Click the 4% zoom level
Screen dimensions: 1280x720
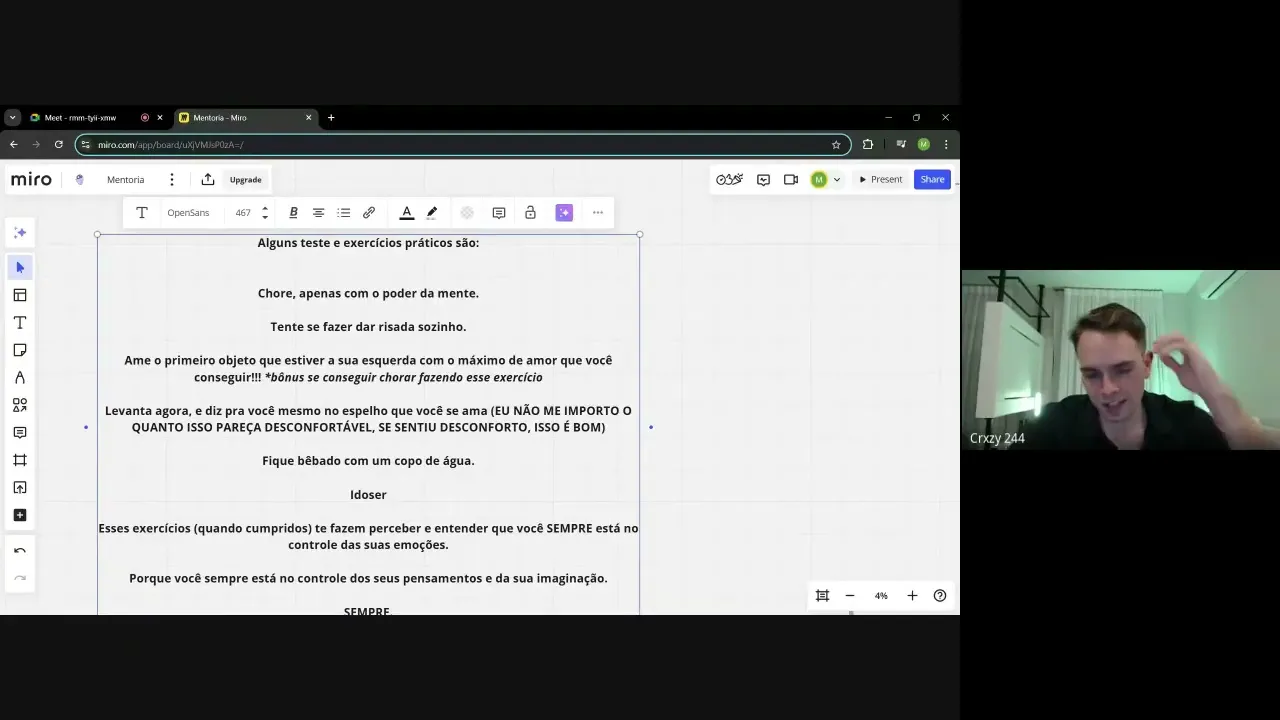point(881,596)
